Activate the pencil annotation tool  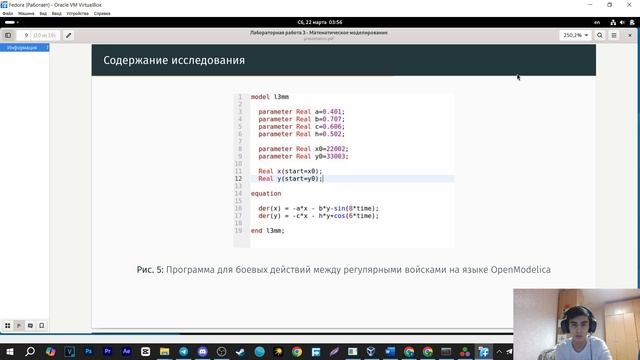click(x=69, y=36)
